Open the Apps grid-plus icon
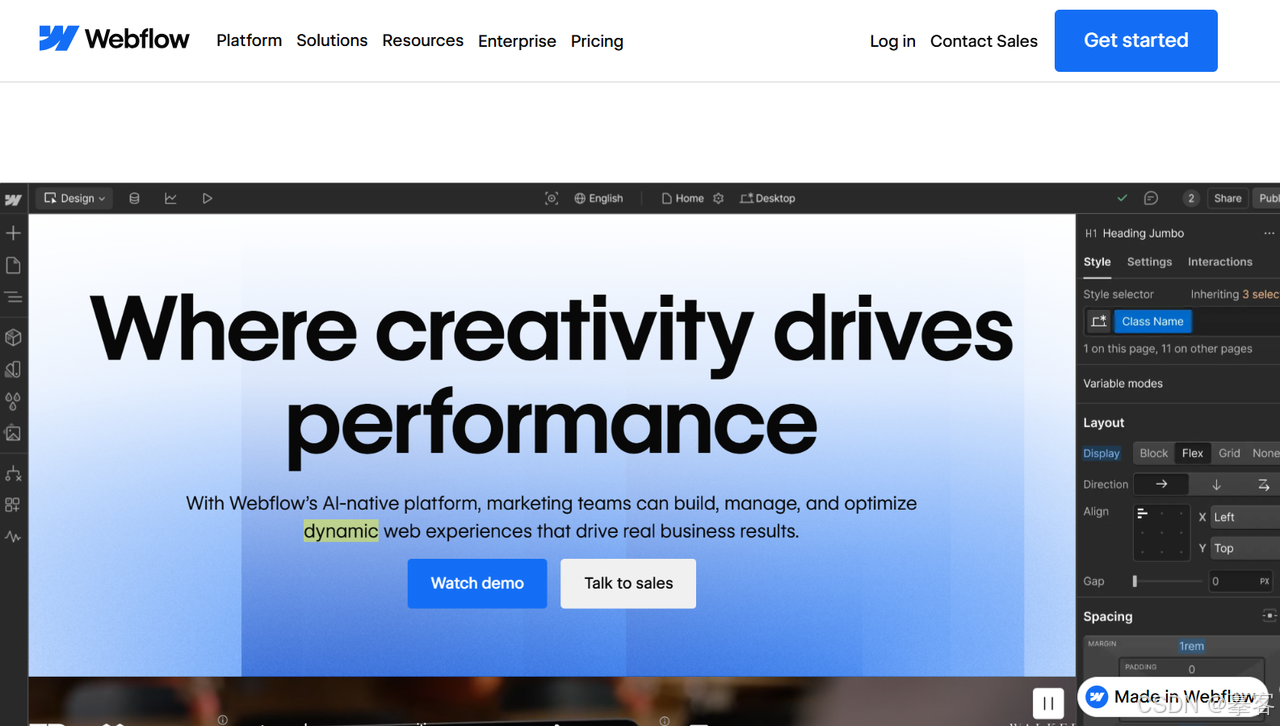Viewport: 1280px width, 726px height. [13, 505]
